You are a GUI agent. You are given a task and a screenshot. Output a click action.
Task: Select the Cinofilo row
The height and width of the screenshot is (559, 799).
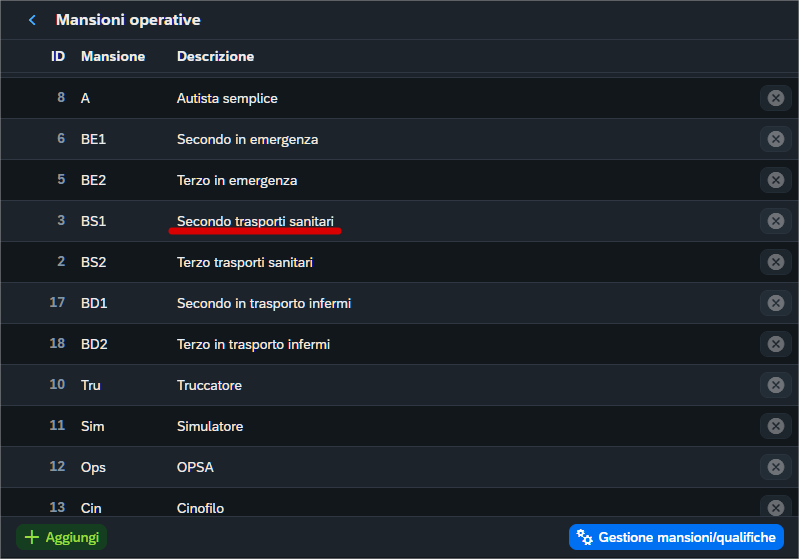coord(200,507)
